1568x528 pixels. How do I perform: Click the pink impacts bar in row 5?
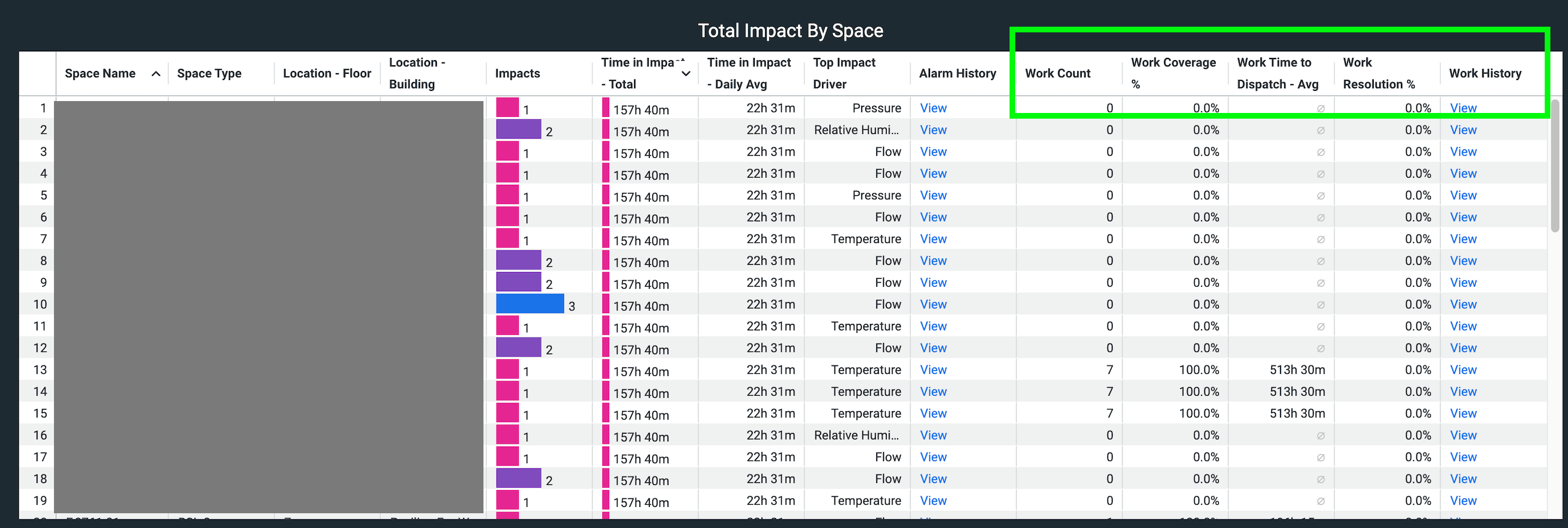pyautogui.click(x=507, y=195)
